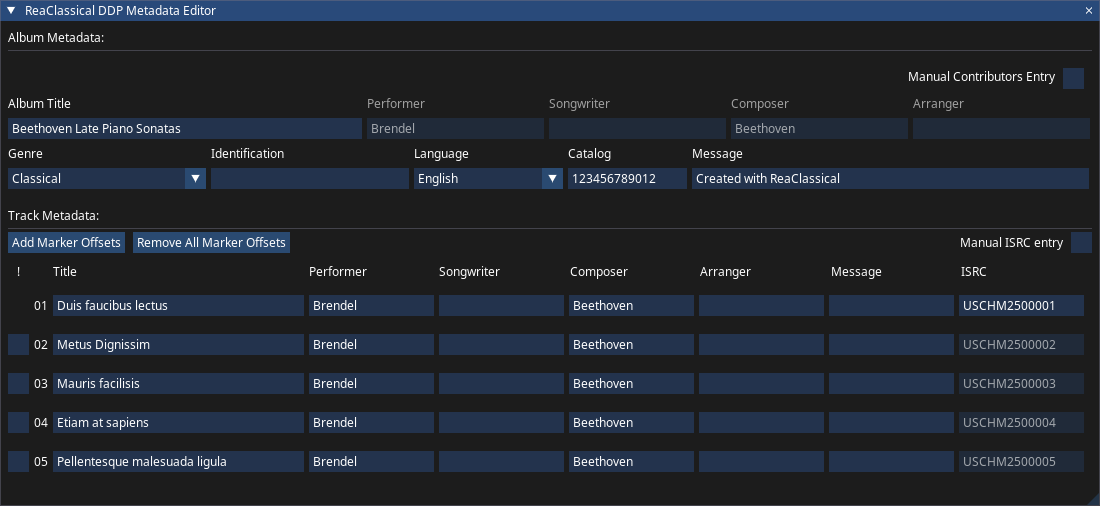Screen dimensions: 1100x506
Task: Click track 02 Composer field
Action: click(631, 345)
